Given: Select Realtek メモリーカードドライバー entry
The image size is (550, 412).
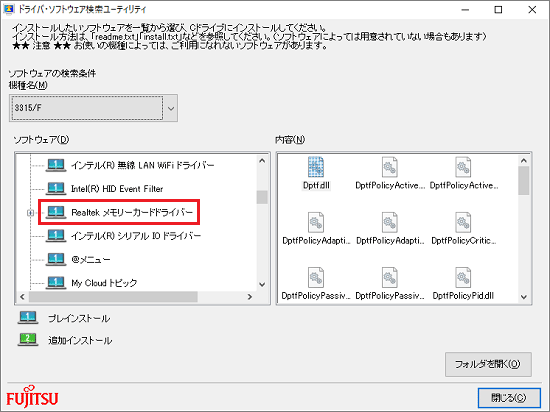Looking at the screenshot, I should [132, 212].
